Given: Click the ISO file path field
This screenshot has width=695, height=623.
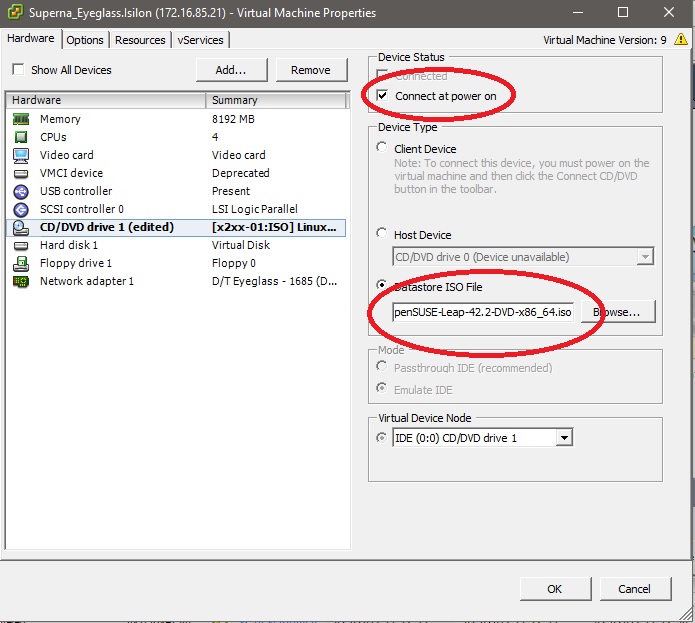Looking at the screenshot, I should pos(483,312).
